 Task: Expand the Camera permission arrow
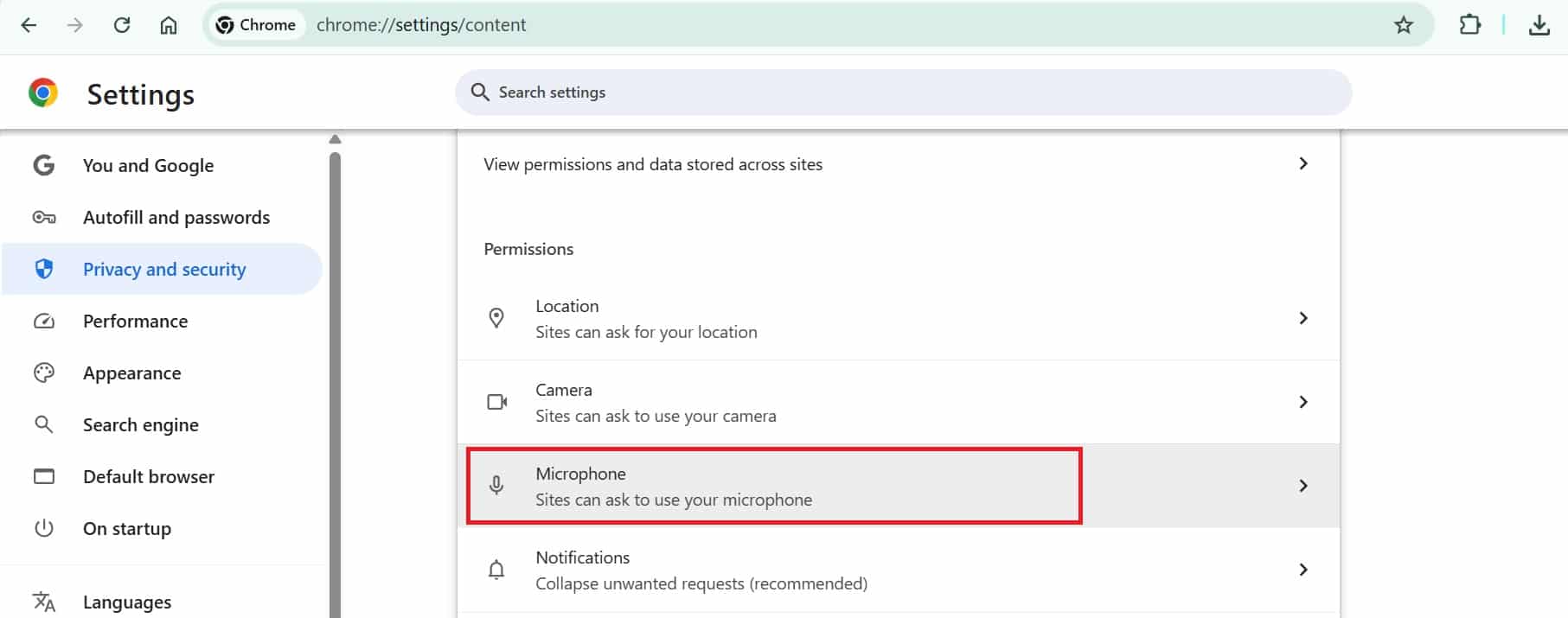tap(1302, 402)
